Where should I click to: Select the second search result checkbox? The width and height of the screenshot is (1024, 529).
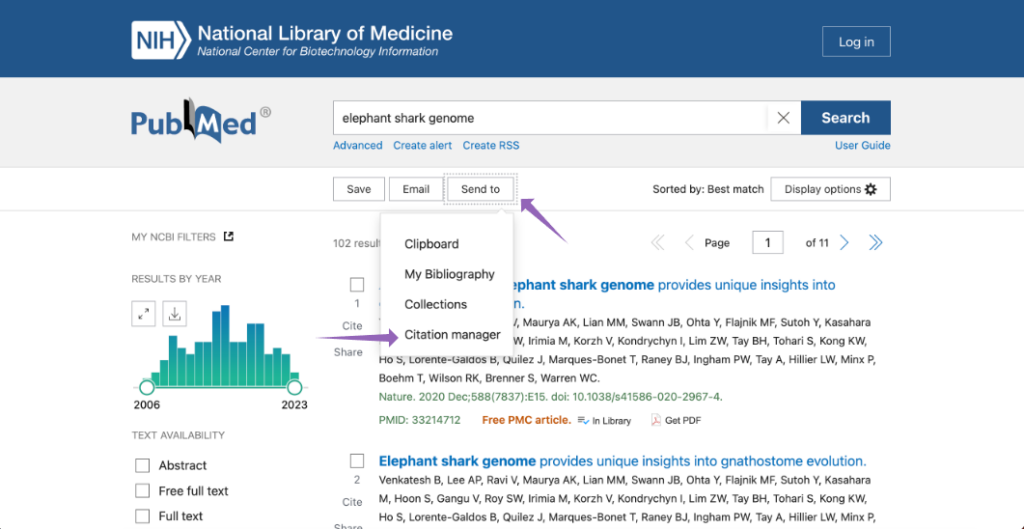click(x=357, y=461)
